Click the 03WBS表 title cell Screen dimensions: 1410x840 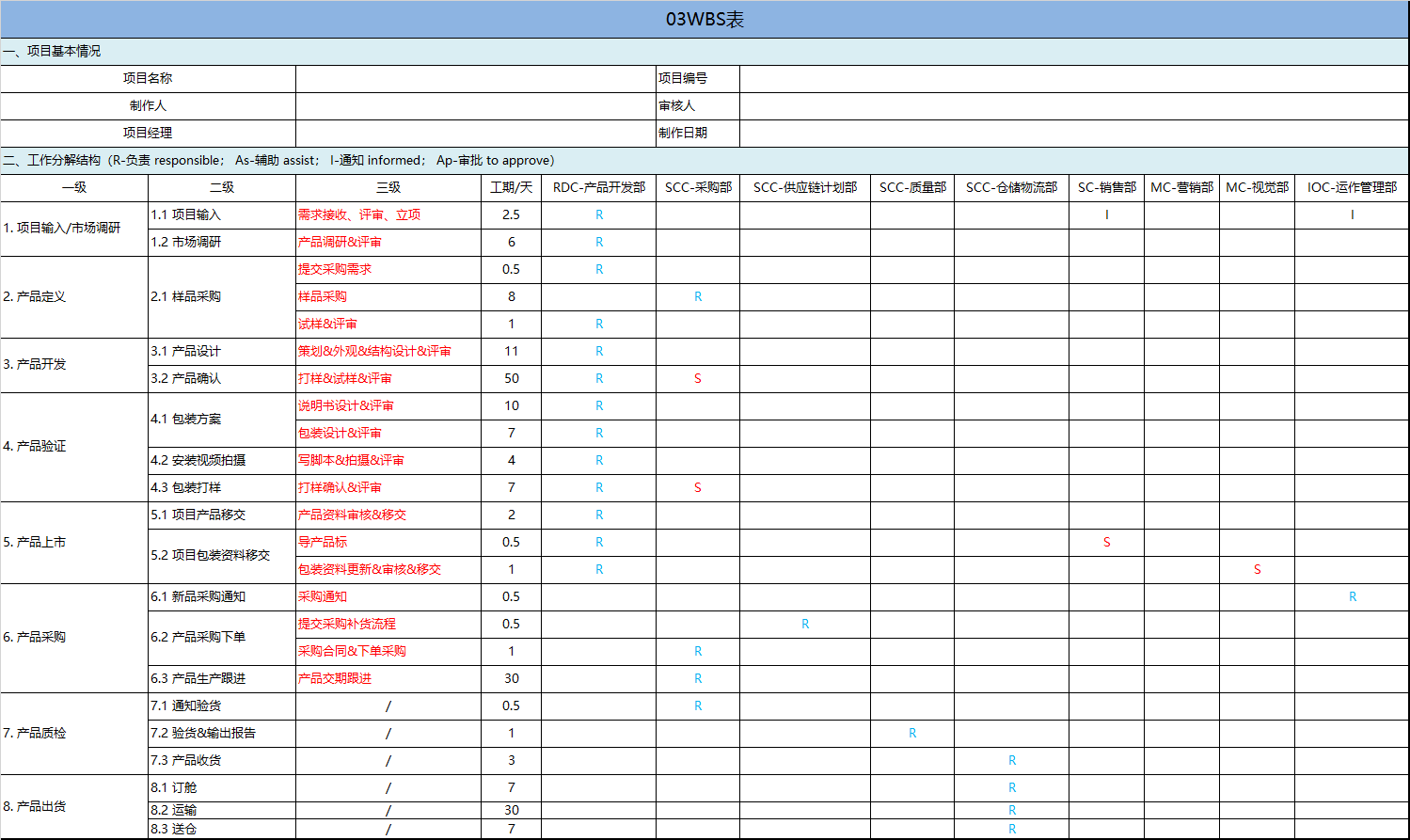click(x=705, y=20)
